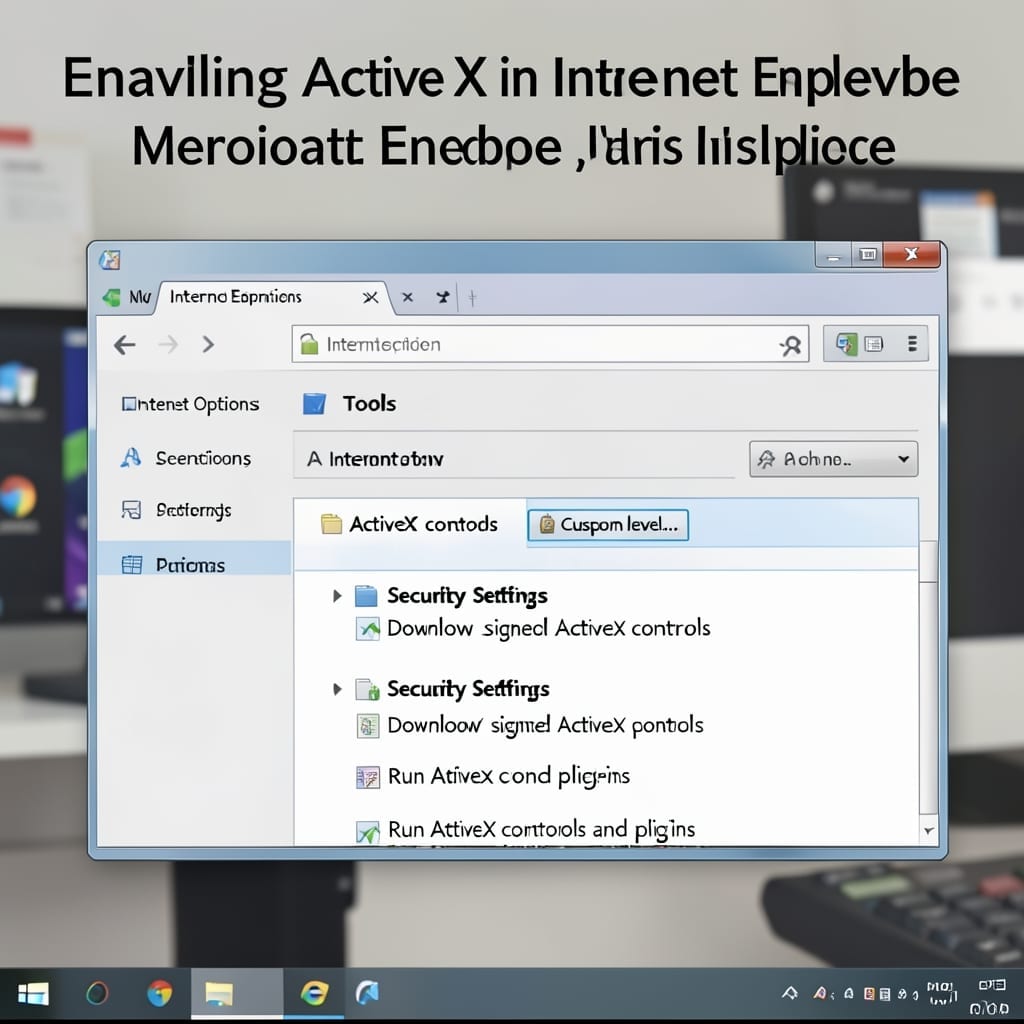This screenshot has height=1024, width=1024.
Task: Open Internet Explorer in taskbar
Action: pos(314,993)
